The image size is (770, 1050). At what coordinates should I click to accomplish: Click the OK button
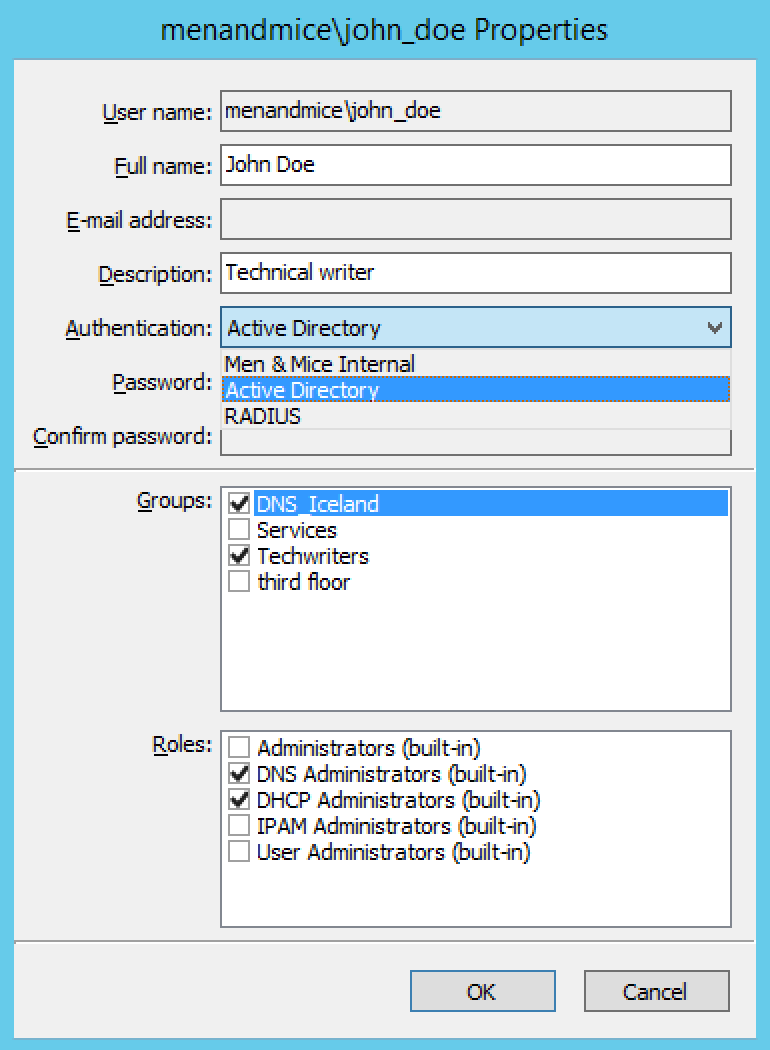[482, 991]
